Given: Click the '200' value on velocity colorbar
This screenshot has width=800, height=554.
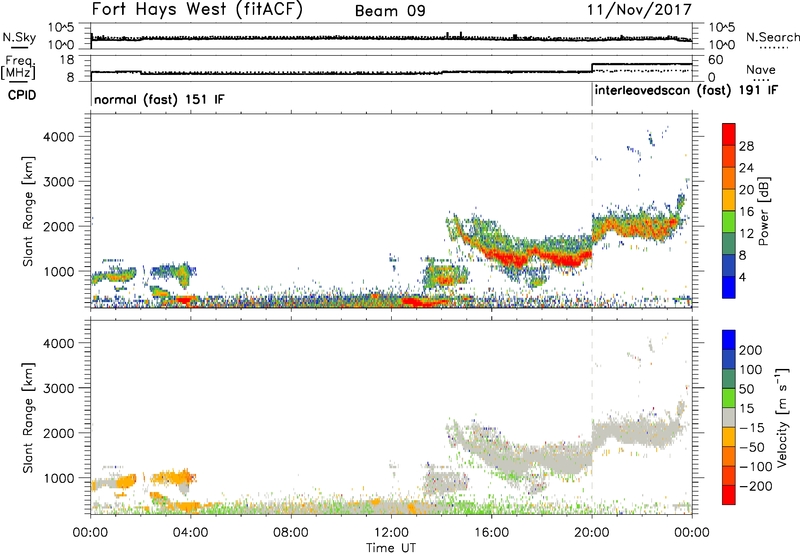Looking at the screenshot, I should pyautogui.click(x=751, y=350).
